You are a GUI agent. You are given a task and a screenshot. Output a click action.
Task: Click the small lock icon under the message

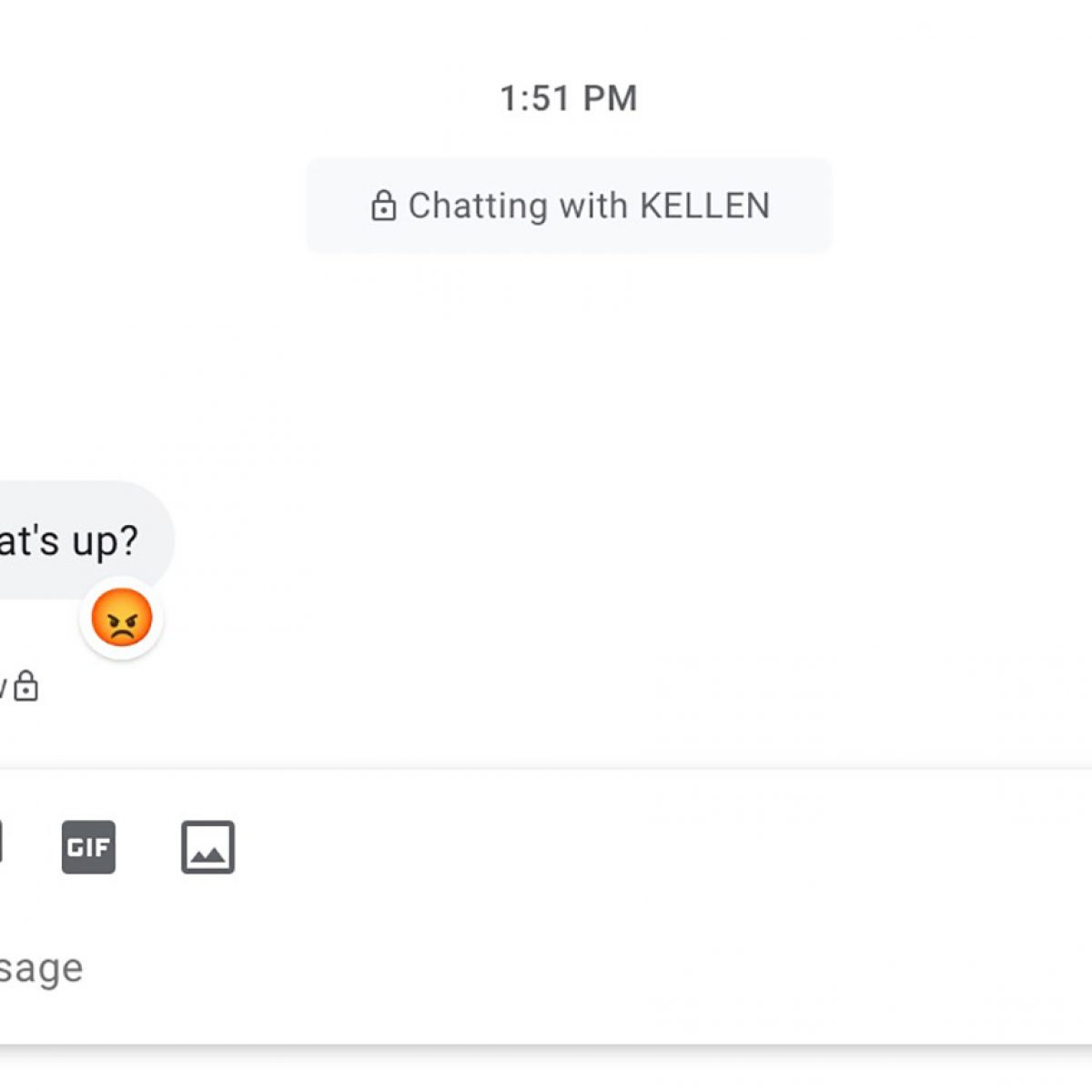click(x=26, y=686)
